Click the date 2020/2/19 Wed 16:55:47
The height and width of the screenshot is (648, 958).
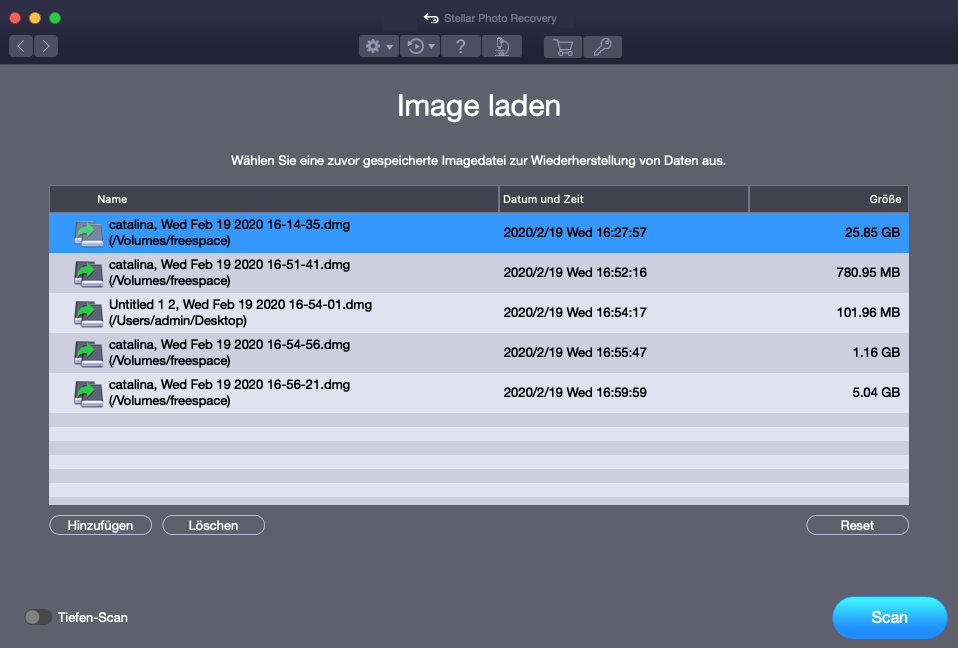(x=575, y=352)
